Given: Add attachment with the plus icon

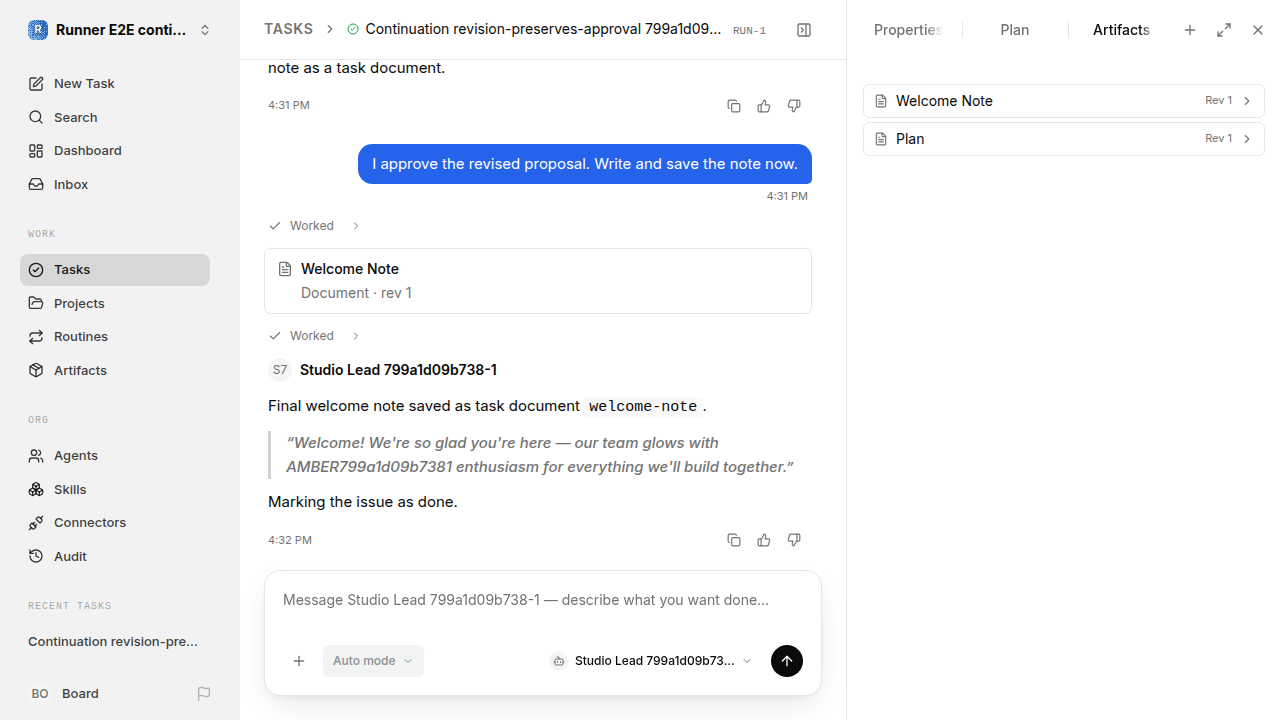Looking at the screenshot, I should [299, 661].
